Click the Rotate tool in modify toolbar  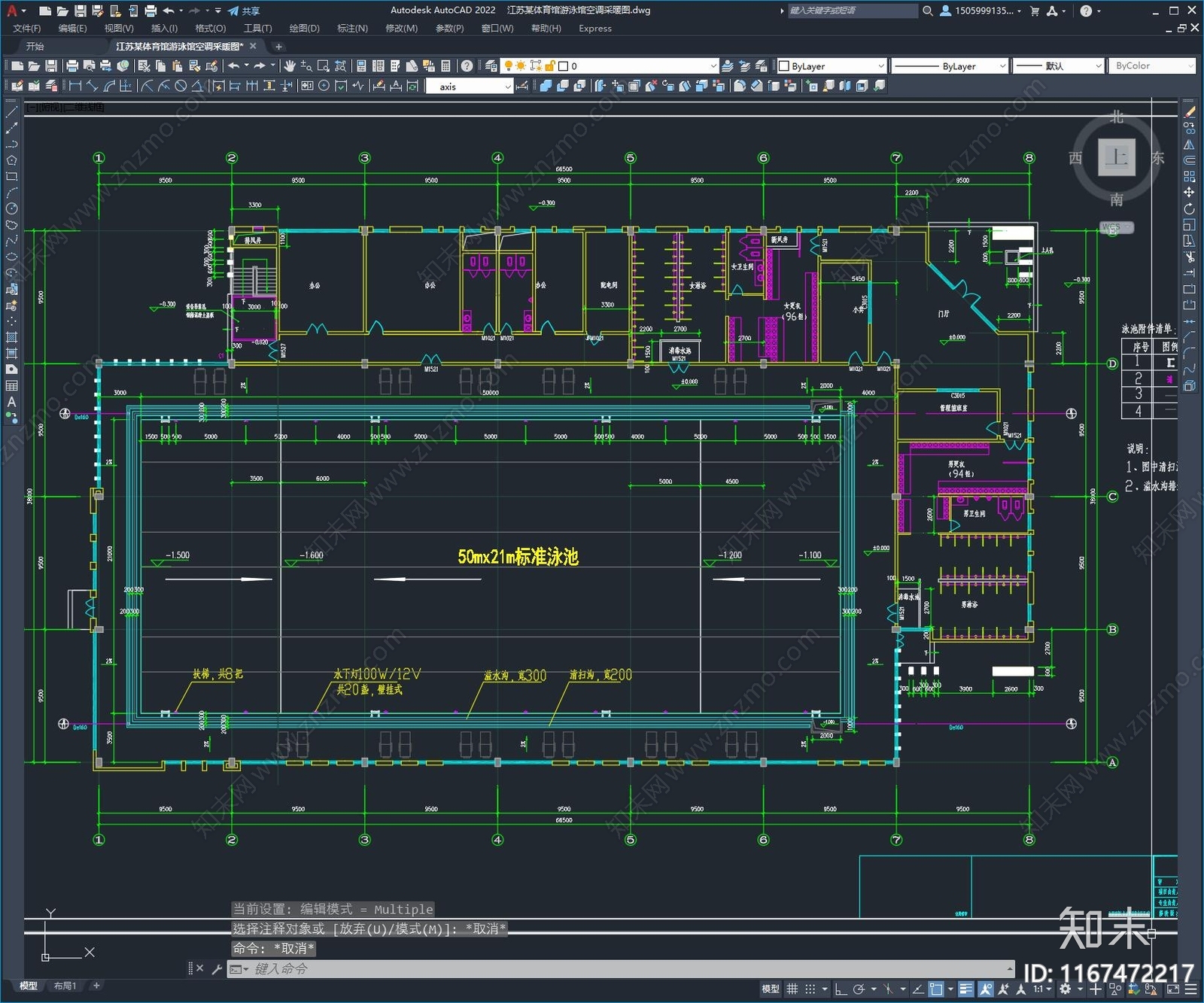pyautogui.click(x=1189, y=208)
